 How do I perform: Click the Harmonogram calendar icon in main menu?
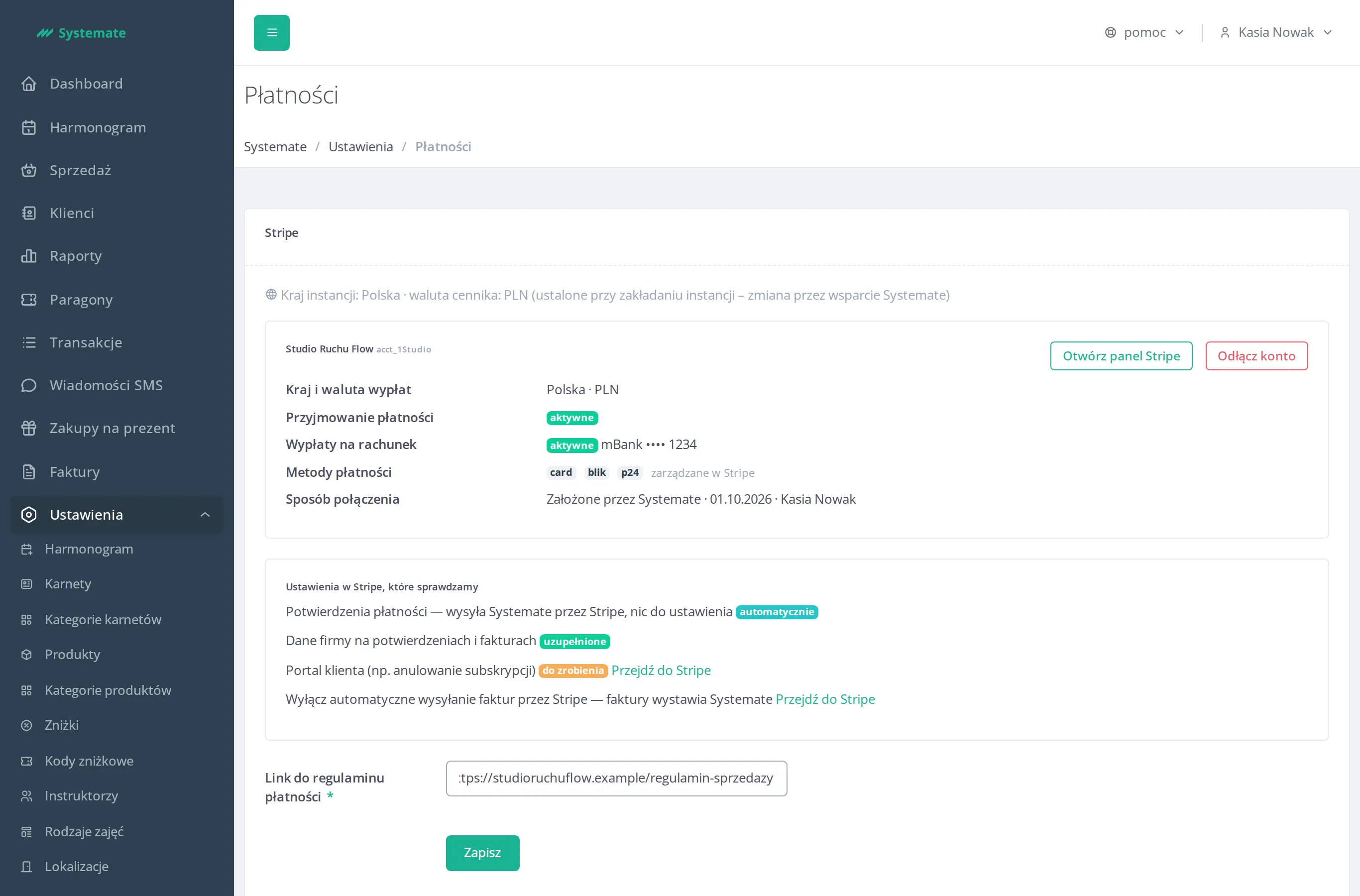coord(28,127)
